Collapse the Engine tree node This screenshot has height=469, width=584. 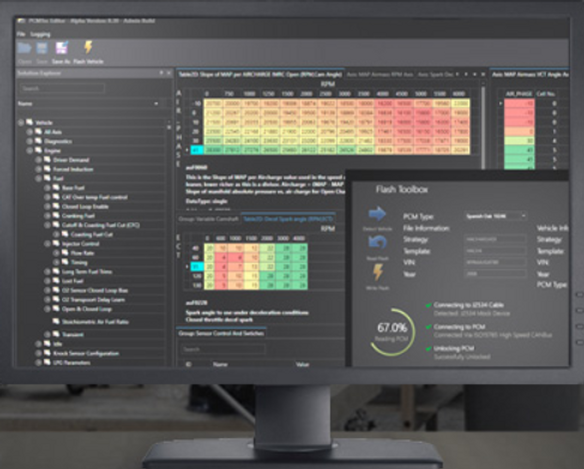pyautogui.click(x=29, y=150)
